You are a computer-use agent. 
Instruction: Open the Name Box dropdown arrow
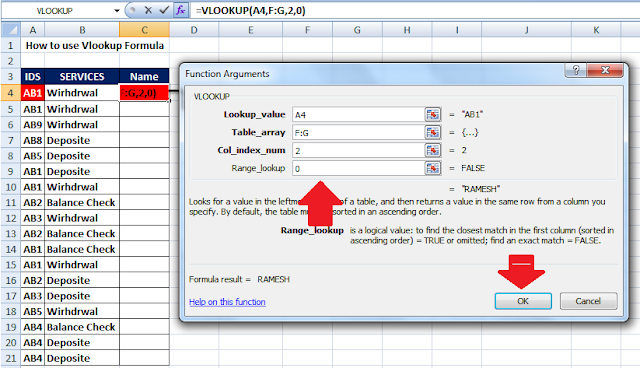117,11
